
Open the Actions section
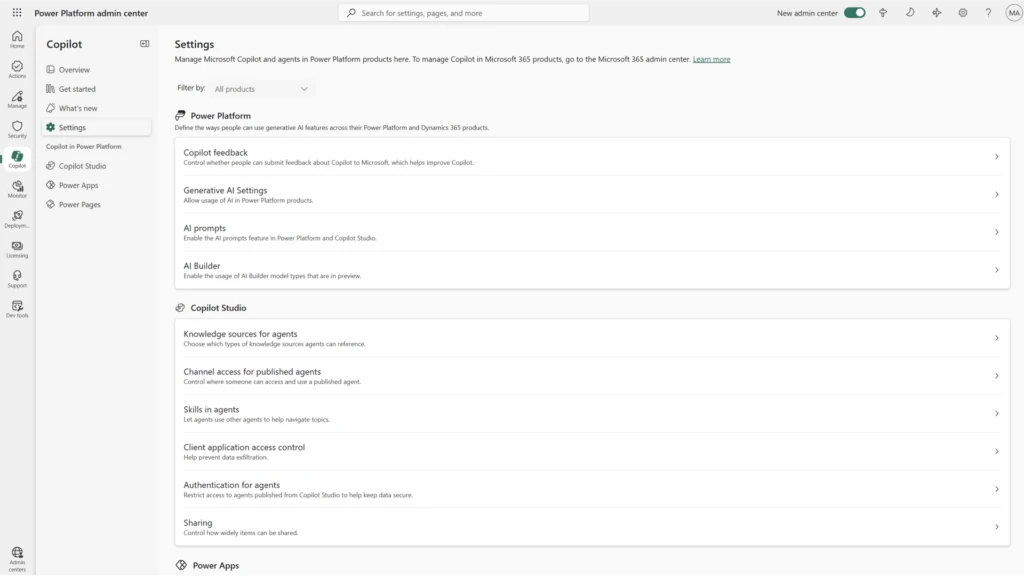pyautogui.click(x=17, y=67)
